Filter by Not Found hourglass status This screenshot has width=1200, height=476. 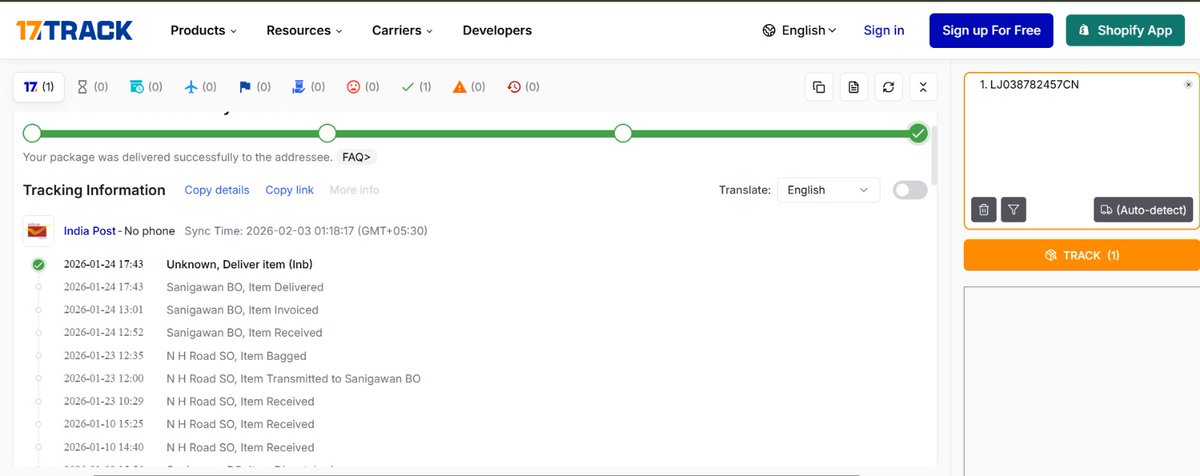[x=93, y=87]
